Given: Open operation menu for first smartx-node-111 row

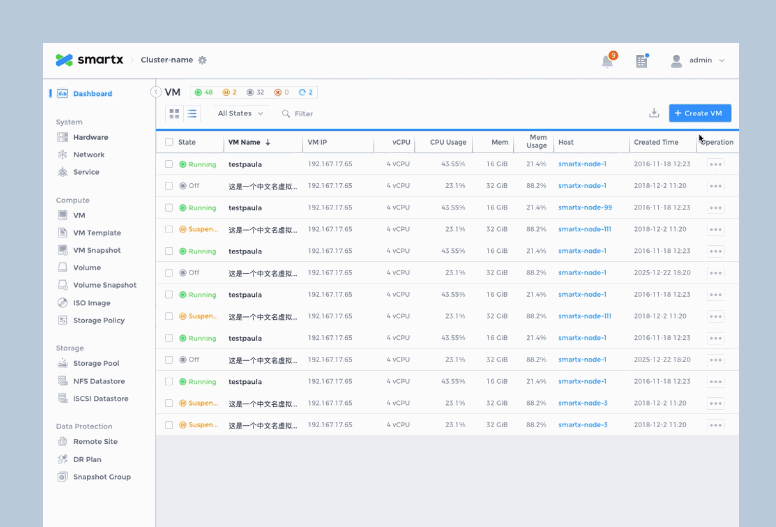Looking at the screenshot, I should pyautogui.click(x=716, y=230).
